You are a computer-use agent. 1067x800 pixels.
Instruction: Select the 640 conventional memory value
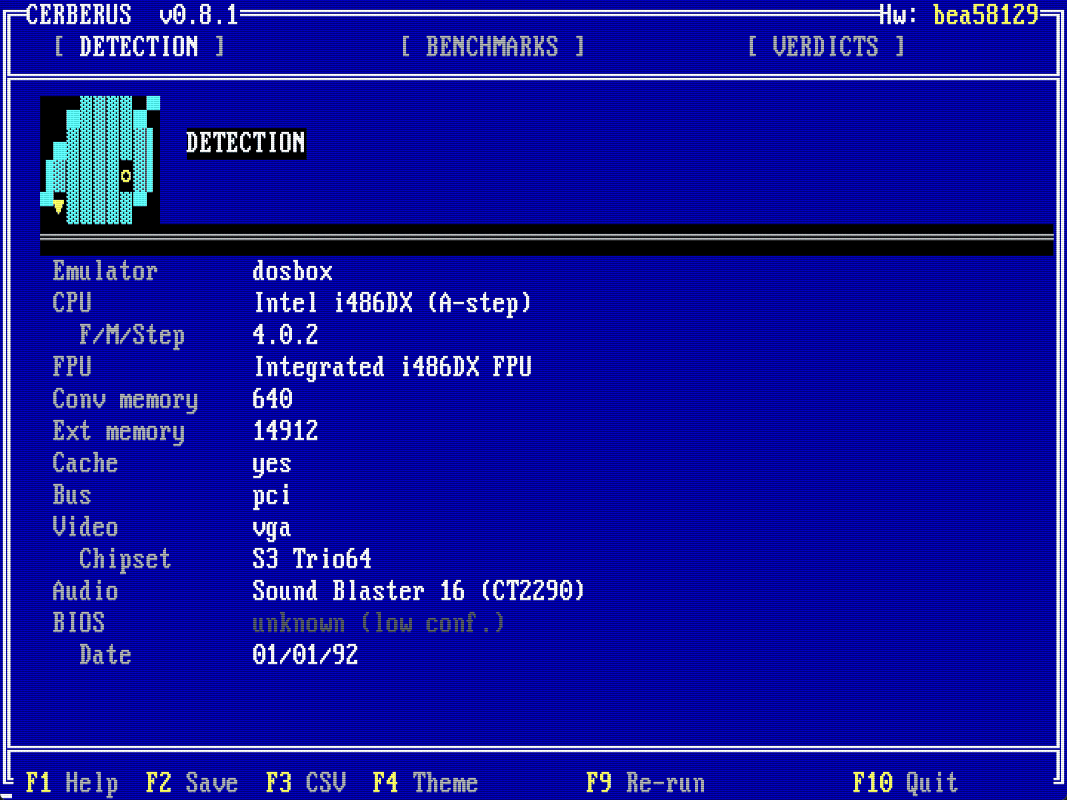click(272, 399)
